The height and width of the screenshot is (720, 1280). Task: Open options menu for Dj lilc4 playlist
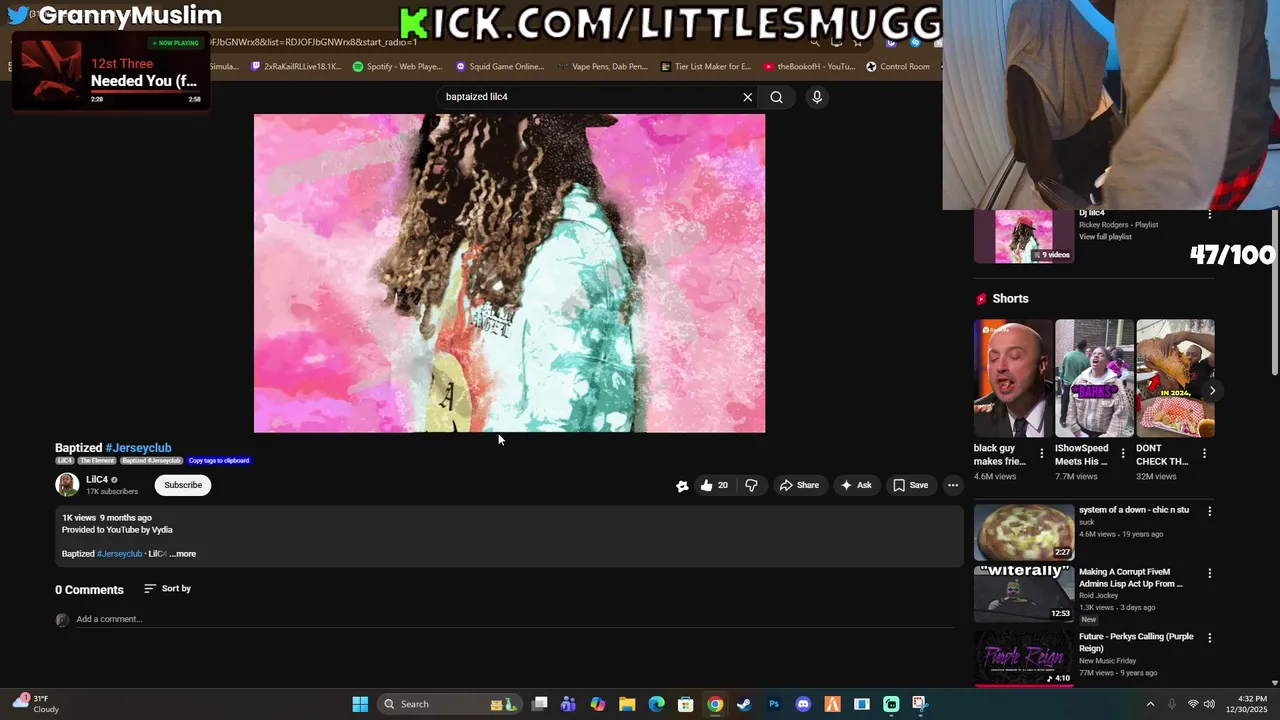[x=1209, y=214]
